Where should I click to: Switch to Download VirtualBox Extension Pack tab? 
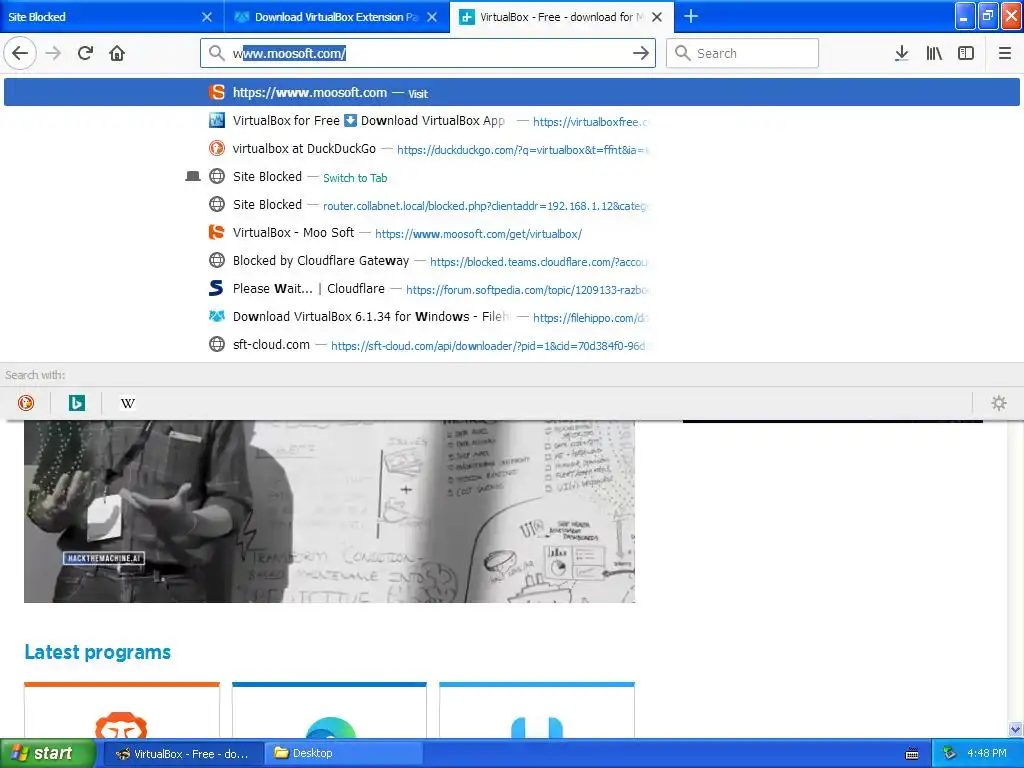point(337,16)
